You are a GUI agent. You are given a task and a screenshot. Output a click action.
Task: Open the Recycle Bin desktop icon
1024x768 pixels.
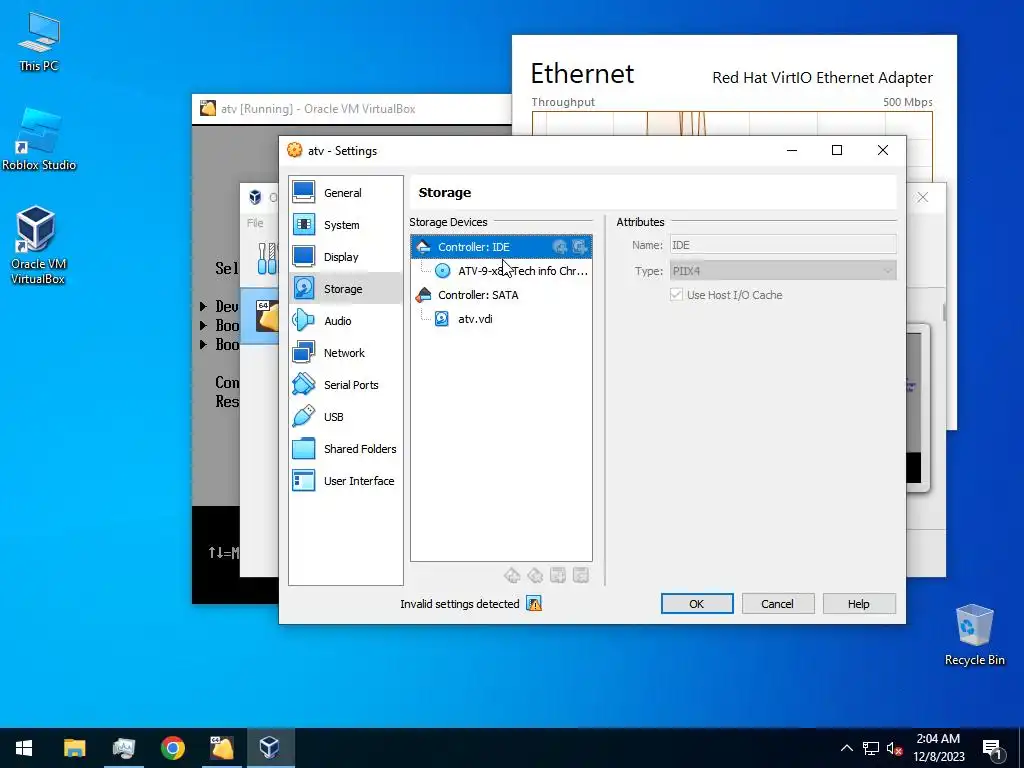click(x=974, y=635)
